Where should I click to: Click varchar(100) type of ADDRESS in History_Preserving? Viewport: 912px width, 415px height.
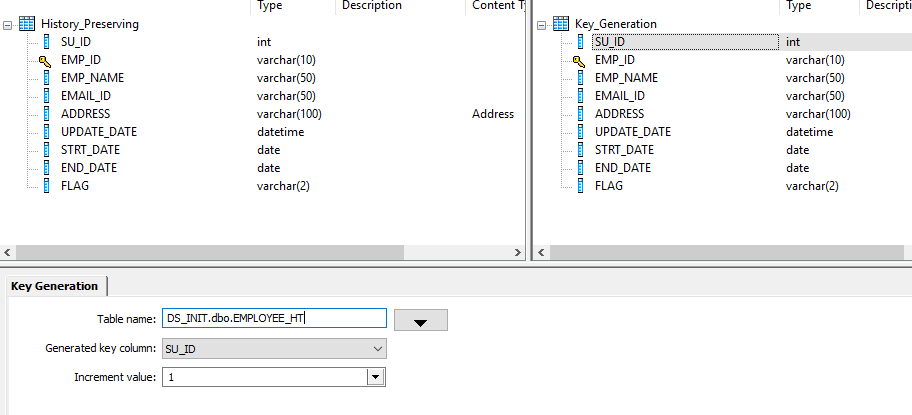[289, 114]
